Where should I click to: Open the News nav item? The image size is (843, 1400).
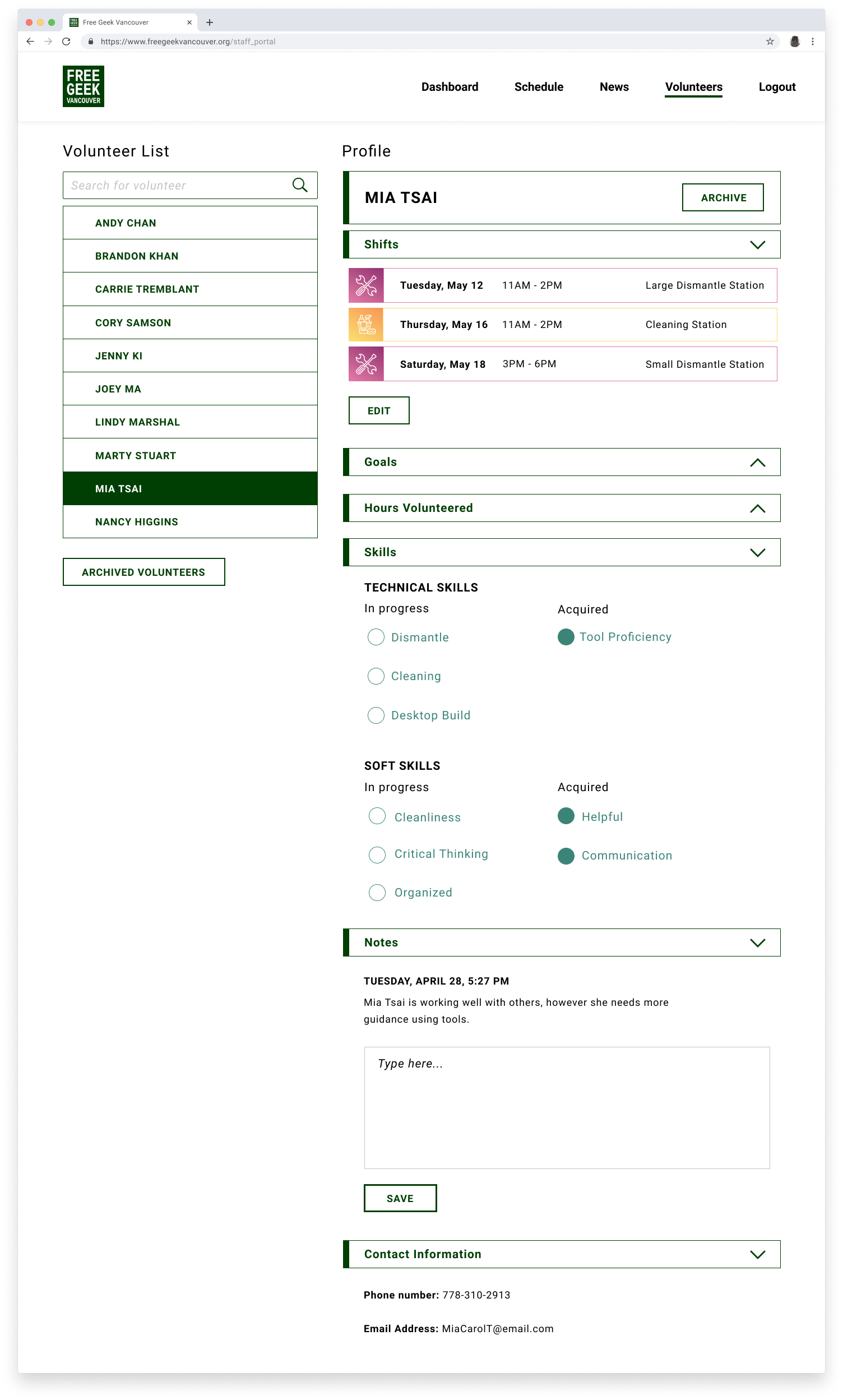point(614,87)
